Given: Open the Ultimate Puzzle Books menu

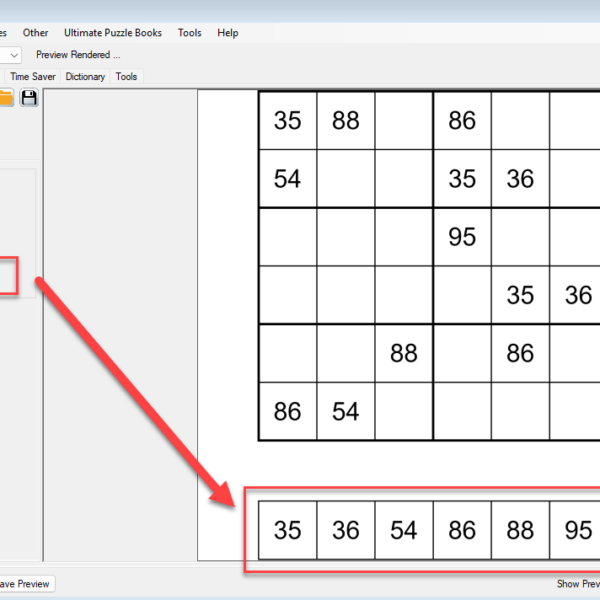Looking at the screenshot, I should (112, 33).
